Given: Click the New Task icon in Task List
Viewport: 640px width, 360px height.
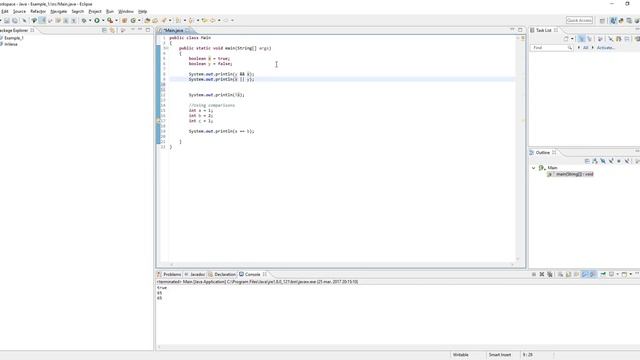Looking at the screenshot, I should [566, 39].
